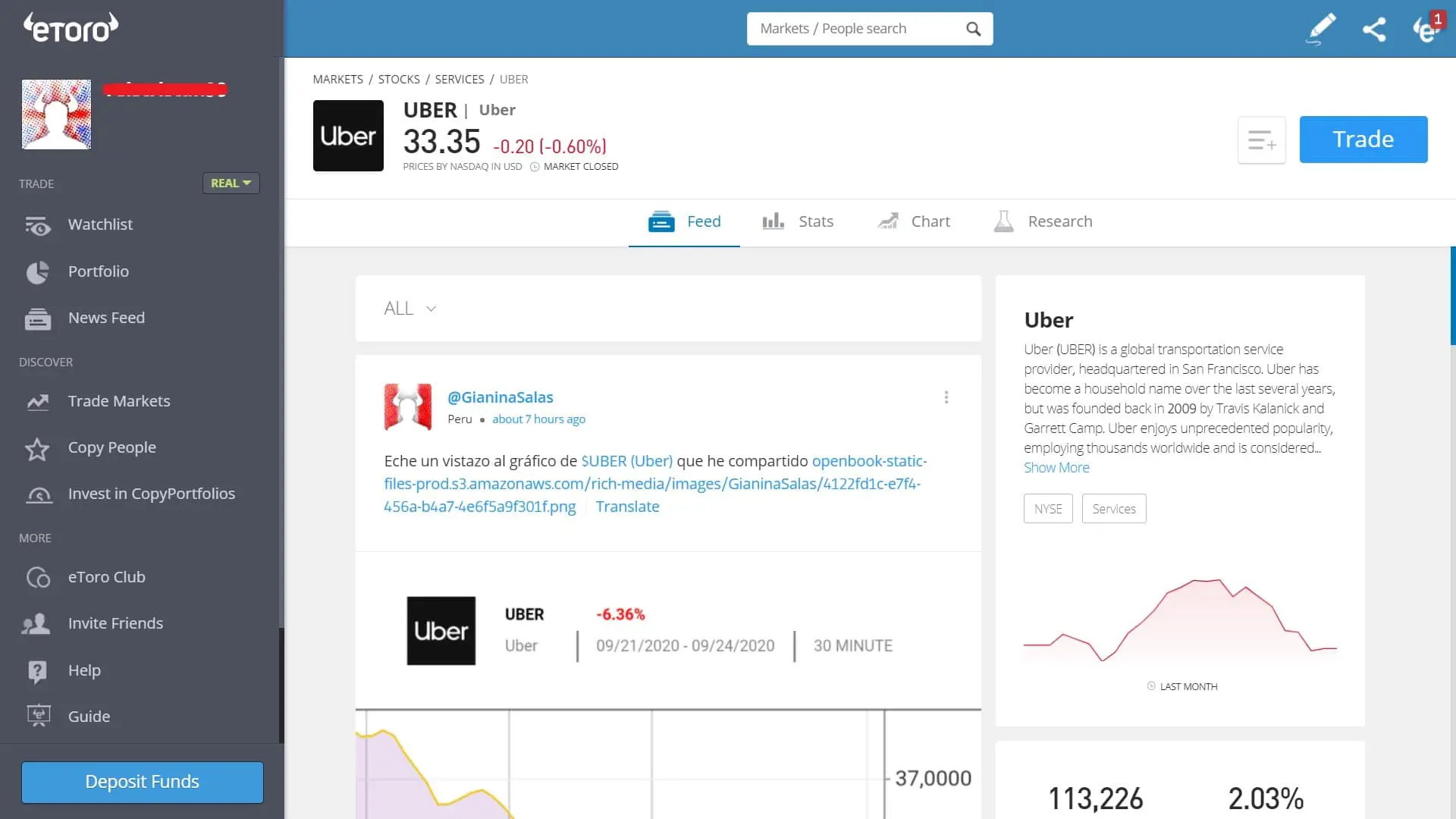1456x819 pixels.
Task: Click SERVICES in the breadcrumb
Action: (x=460, y=80)
